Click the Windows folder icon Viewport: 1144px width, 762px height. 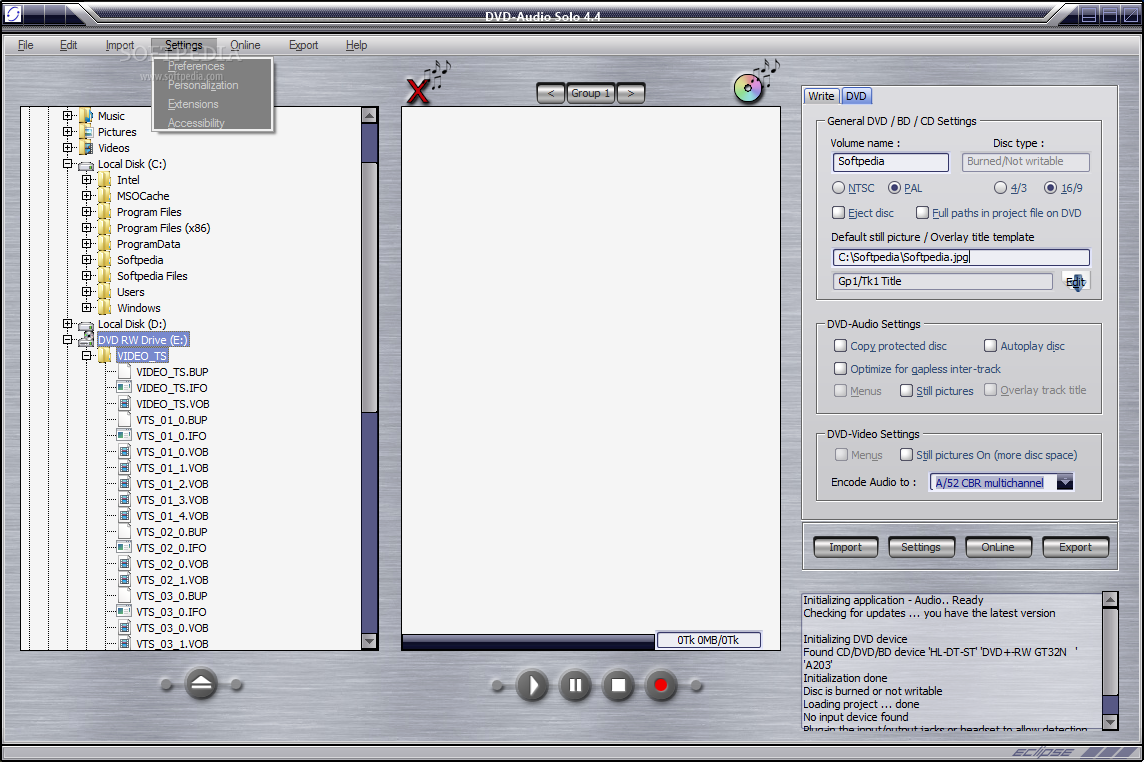coord(106,307)
